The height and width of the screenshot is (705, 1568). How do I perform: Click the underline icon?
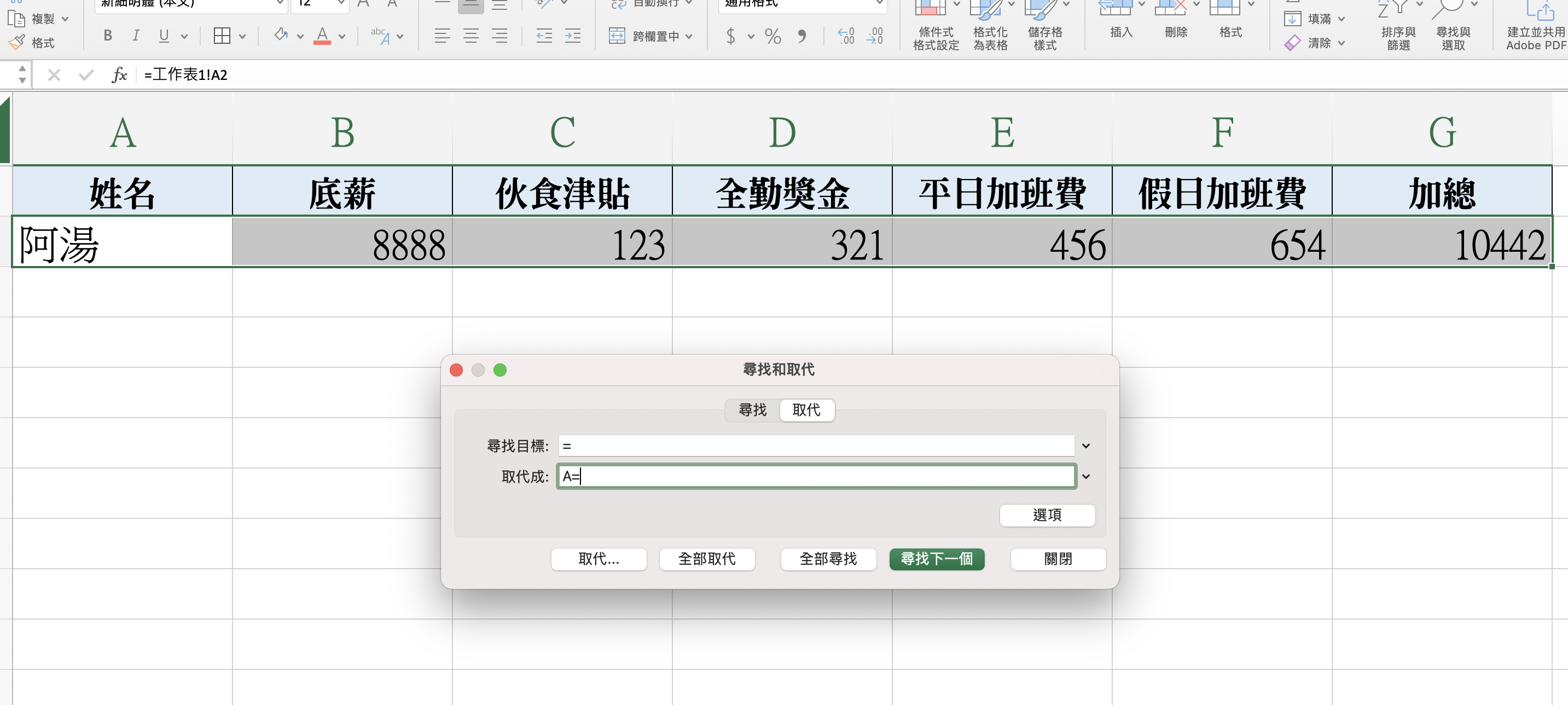click(x=164, y=36)
